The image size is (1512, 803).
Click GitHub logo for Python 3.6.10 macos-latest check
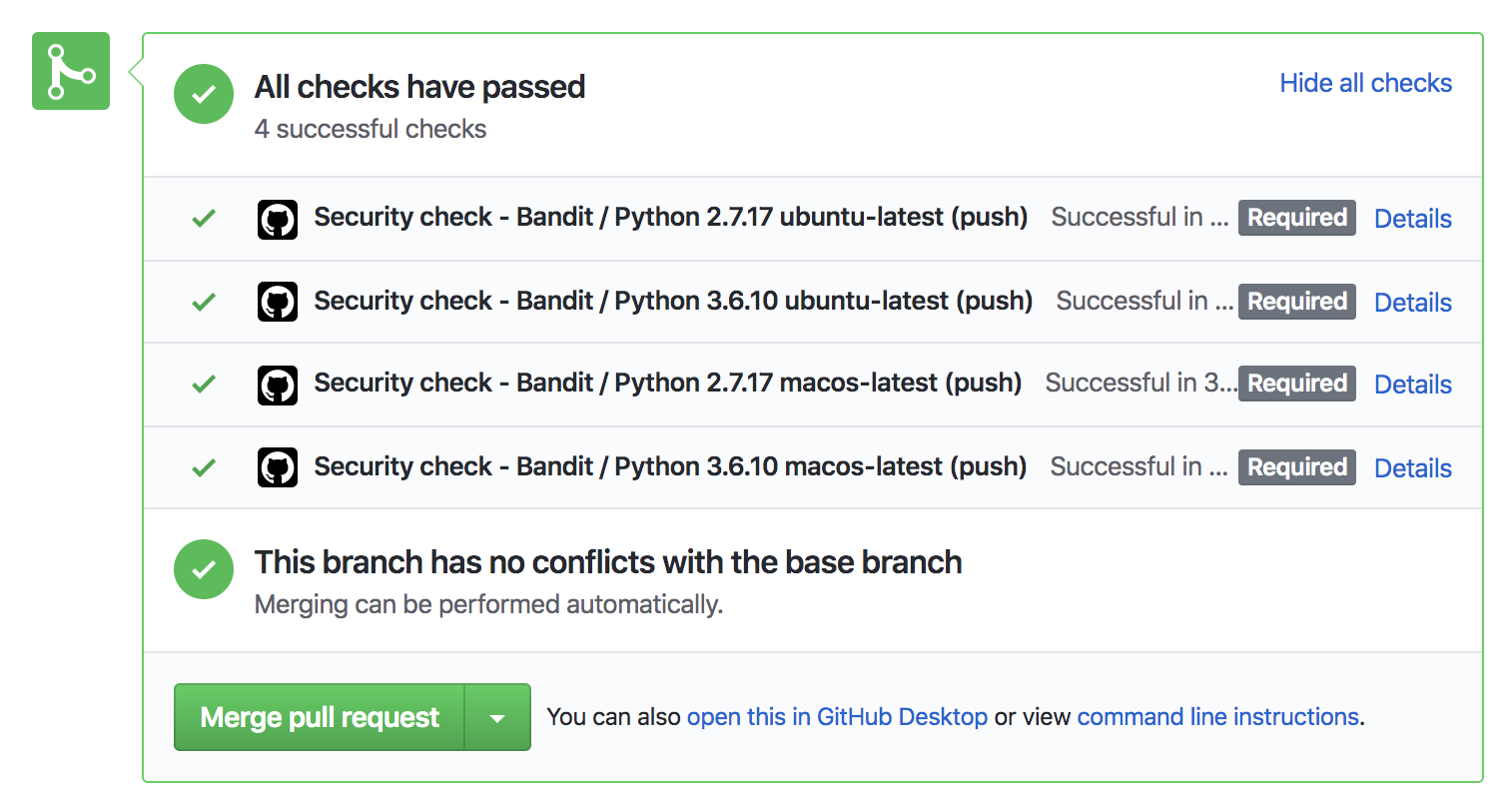tap(278, 467)
